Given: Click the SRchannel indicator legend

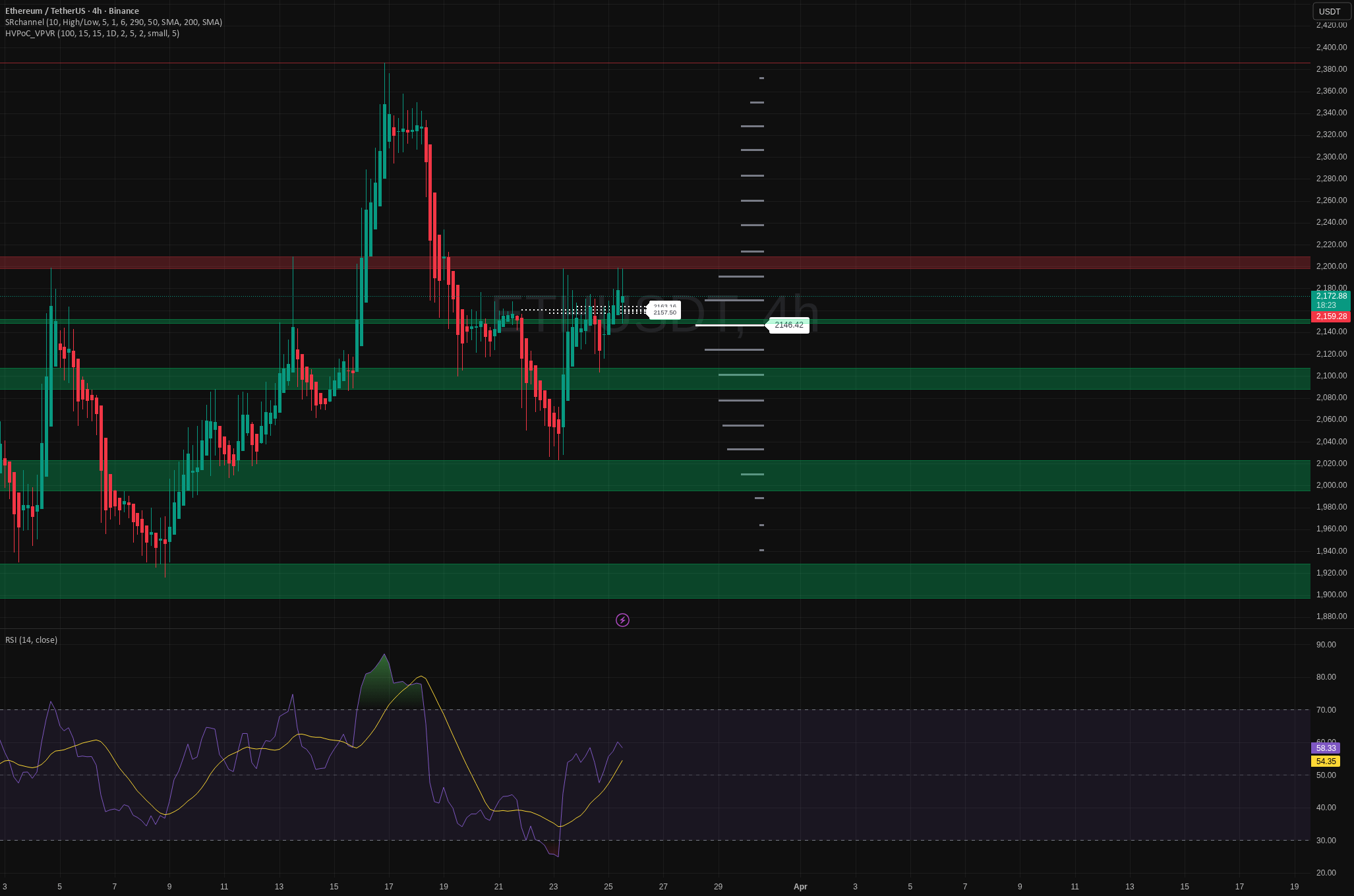Looking at the screenshot, I should pos(113,22).
